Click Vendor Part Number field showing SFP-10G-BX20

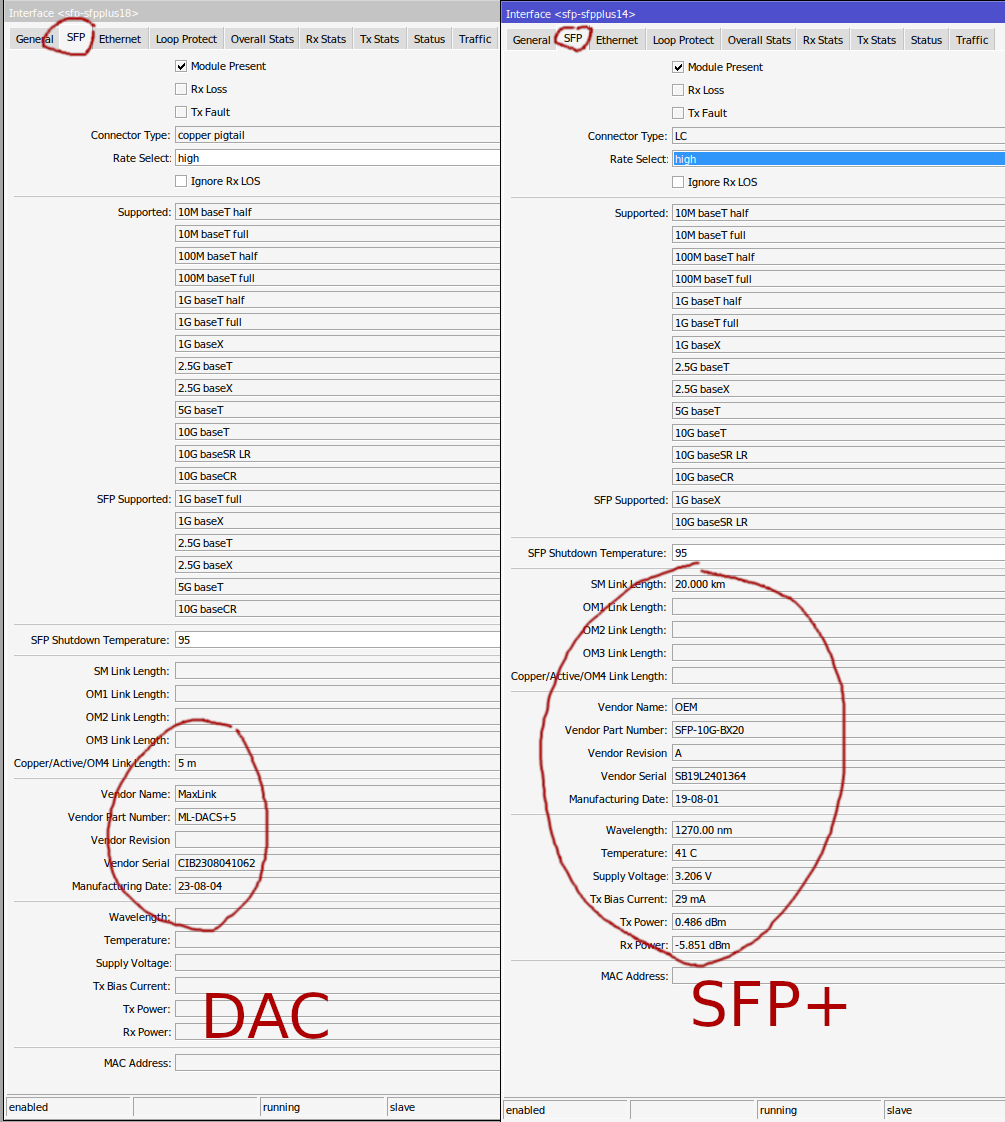pyautogui.click(x=837, y=730)
